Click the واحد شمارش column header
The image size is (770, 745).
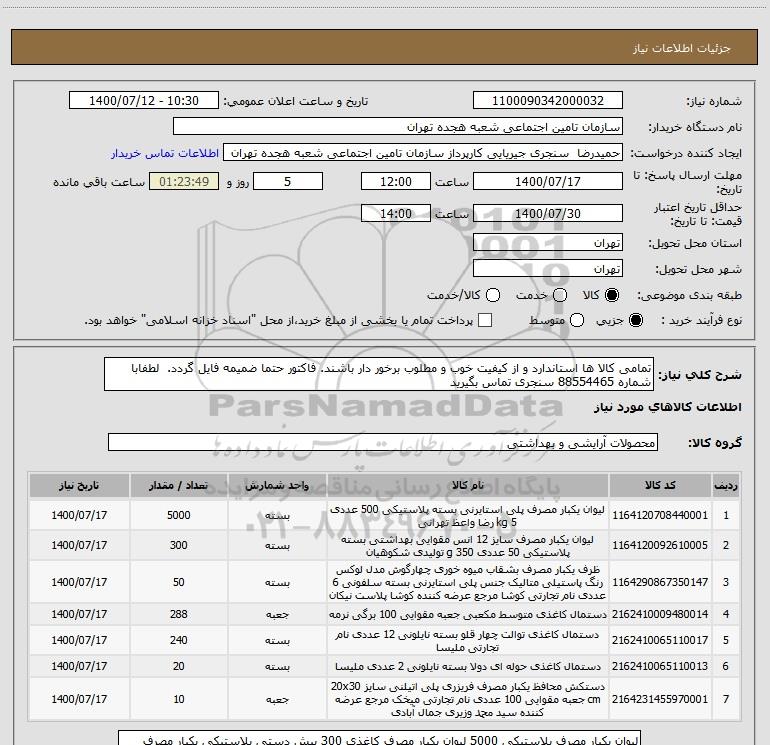(277, 485)
